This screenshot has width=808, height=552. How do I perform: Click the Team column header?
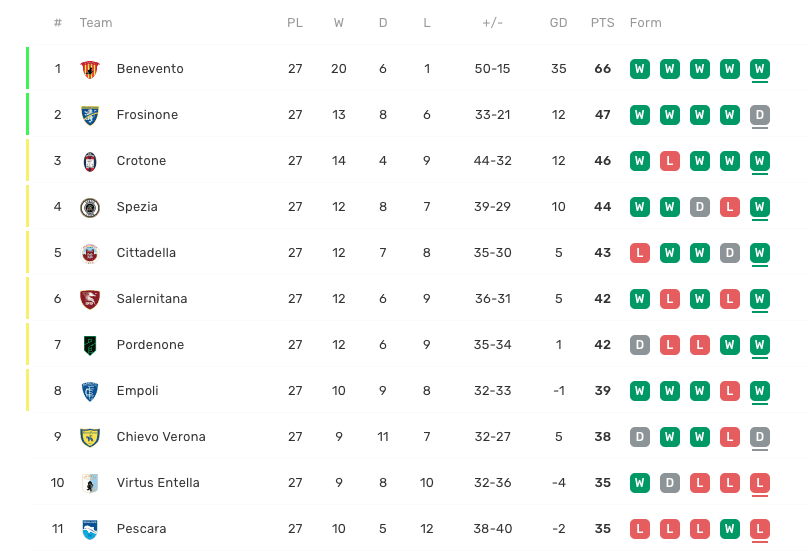pyautogui.click(x=96, y=23)
